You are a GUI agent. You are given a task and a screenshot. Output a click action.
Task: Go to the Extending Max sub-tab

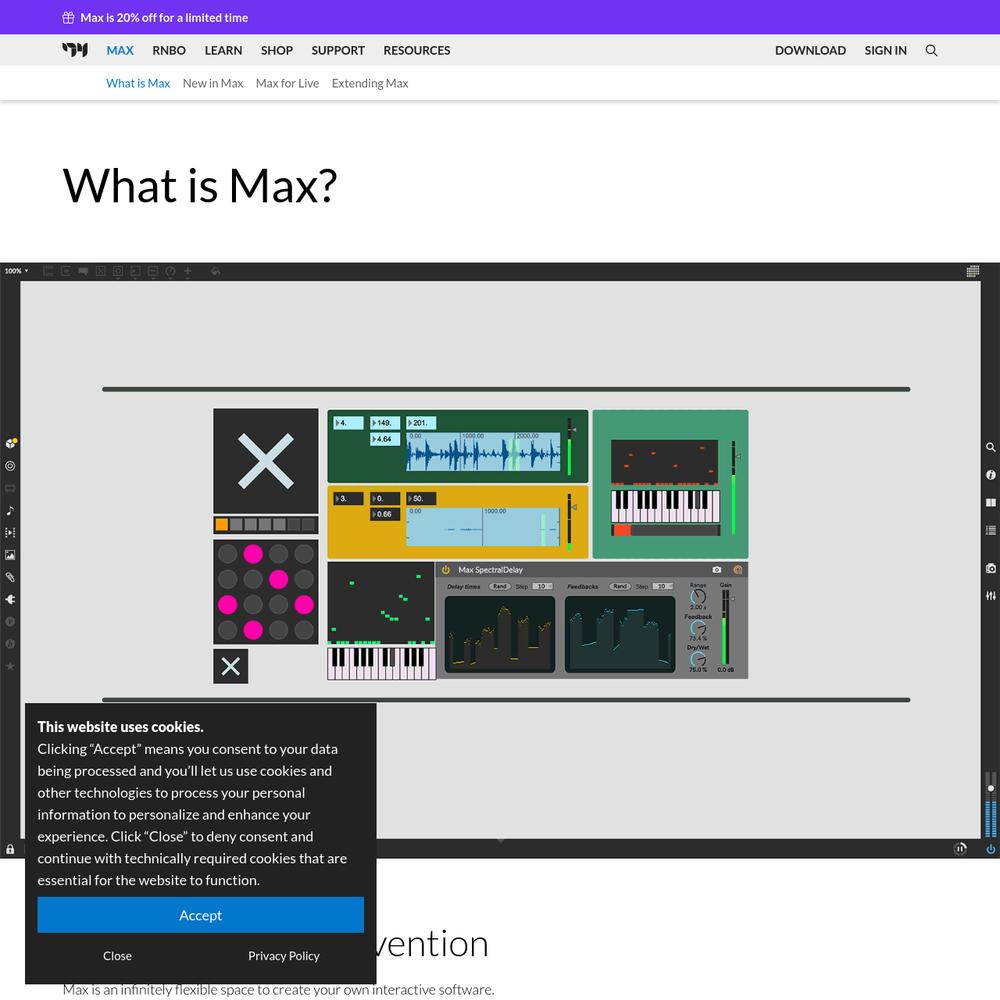(x=370, y=84)
